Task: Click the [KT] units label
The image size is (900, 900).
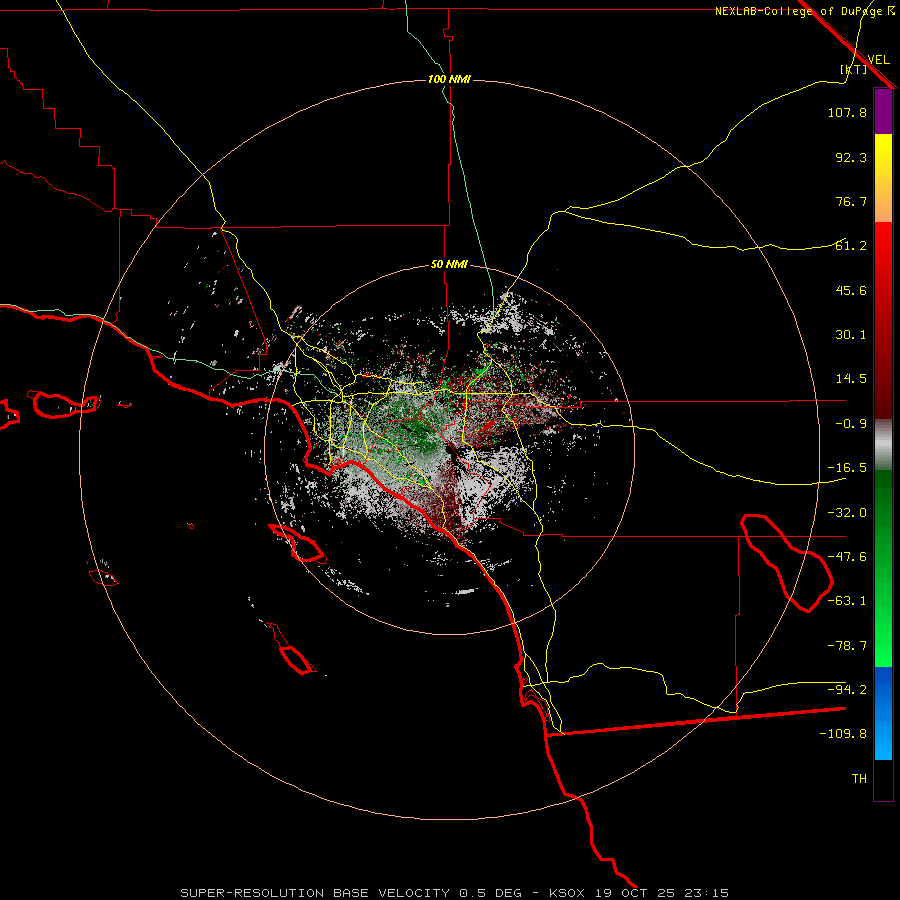Action: pyautogui.click(x=854, y=69)
